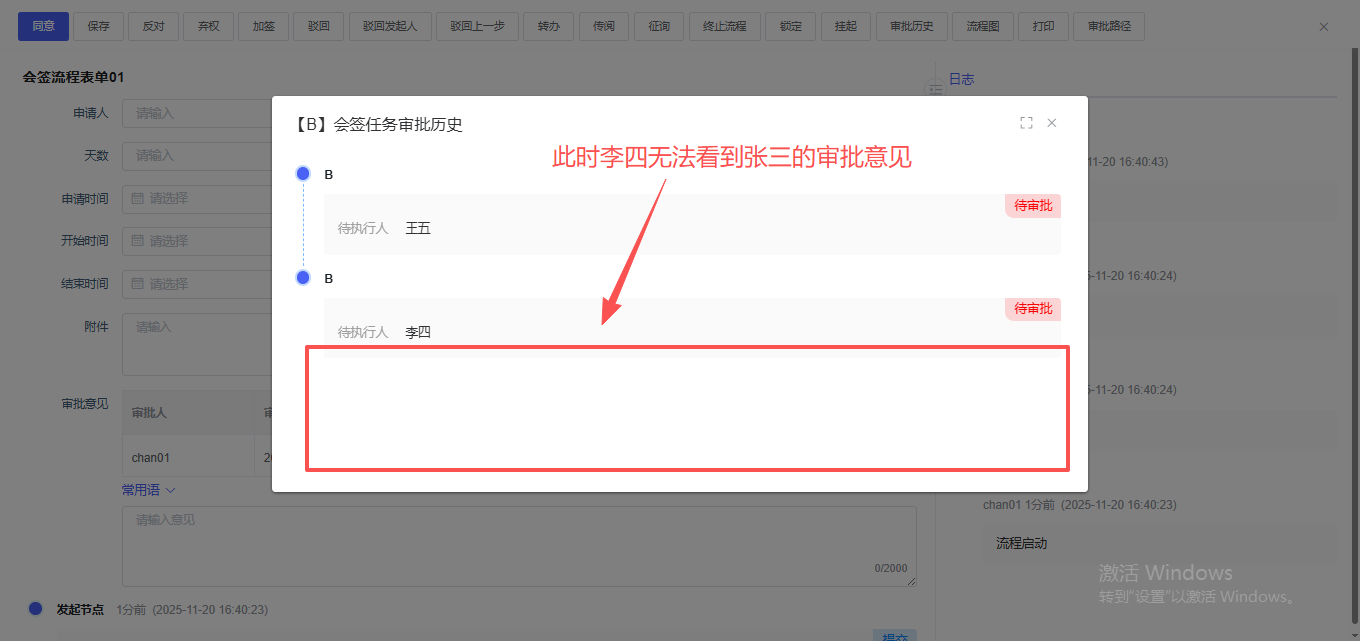Close the 会签任务审批历史 dialog
The height and width of the screenshot is (641, 1360).
click(1052, 123)
